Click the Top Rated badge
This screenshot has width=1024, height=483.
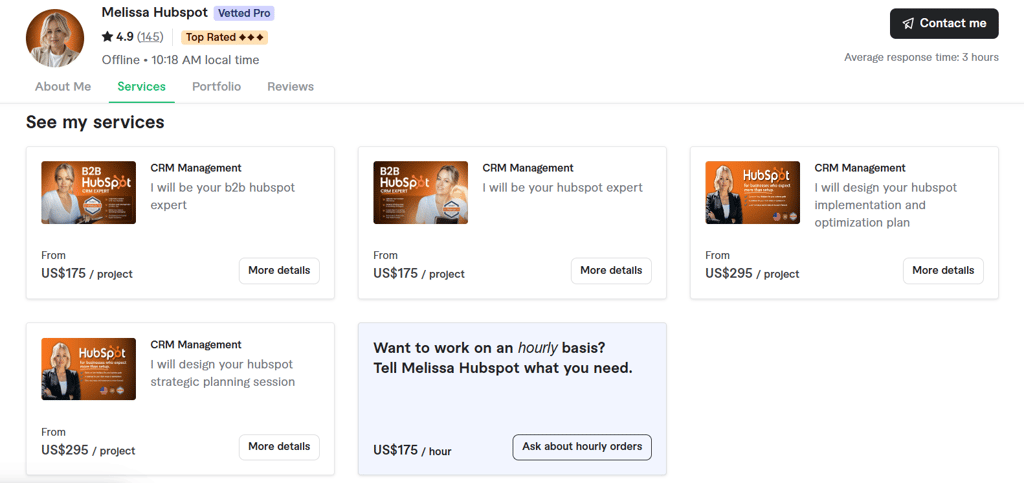point(225,37)
